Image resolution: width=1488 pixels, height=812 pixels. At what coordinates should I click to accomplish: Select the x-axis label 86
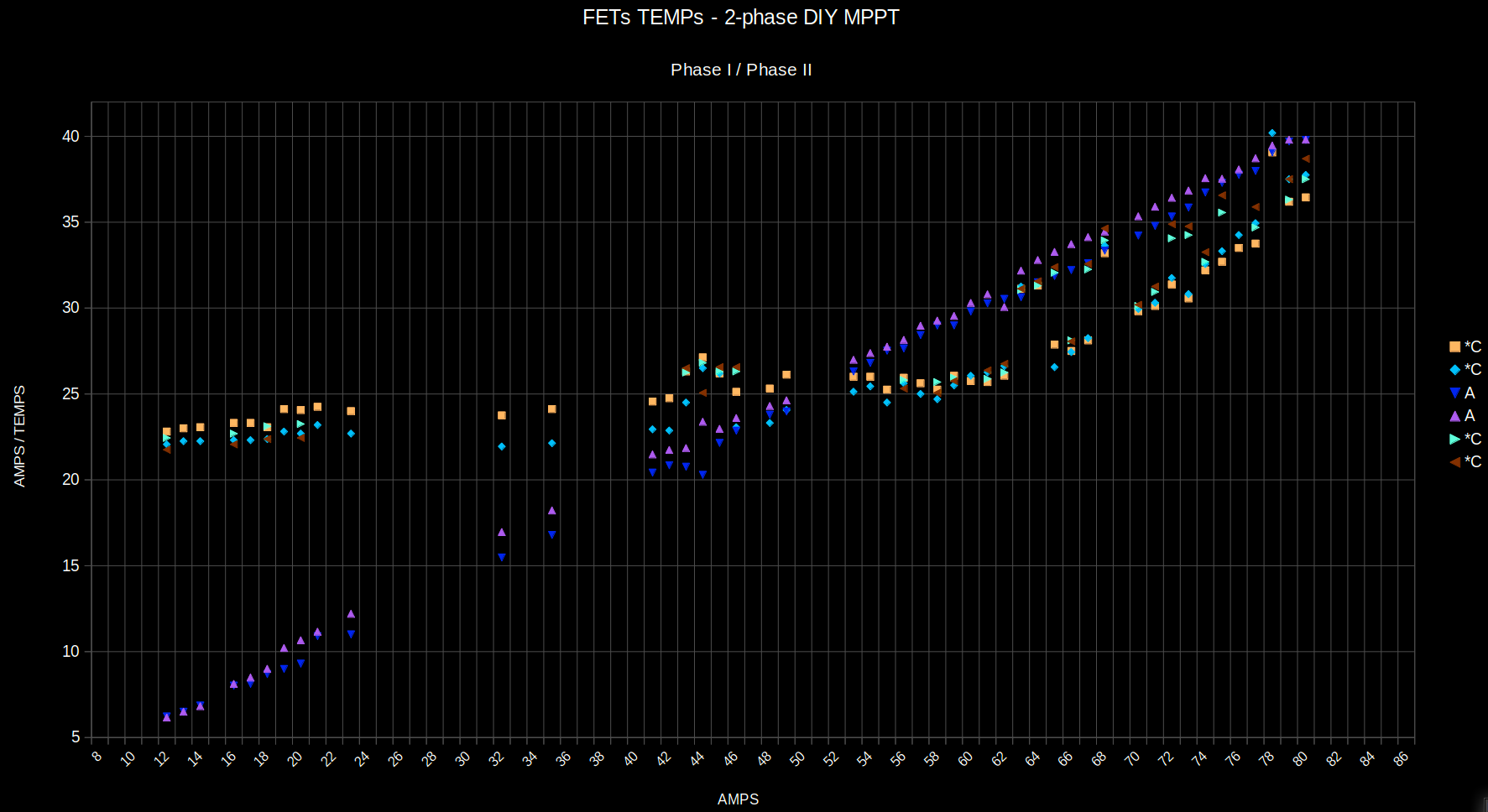1402,759
